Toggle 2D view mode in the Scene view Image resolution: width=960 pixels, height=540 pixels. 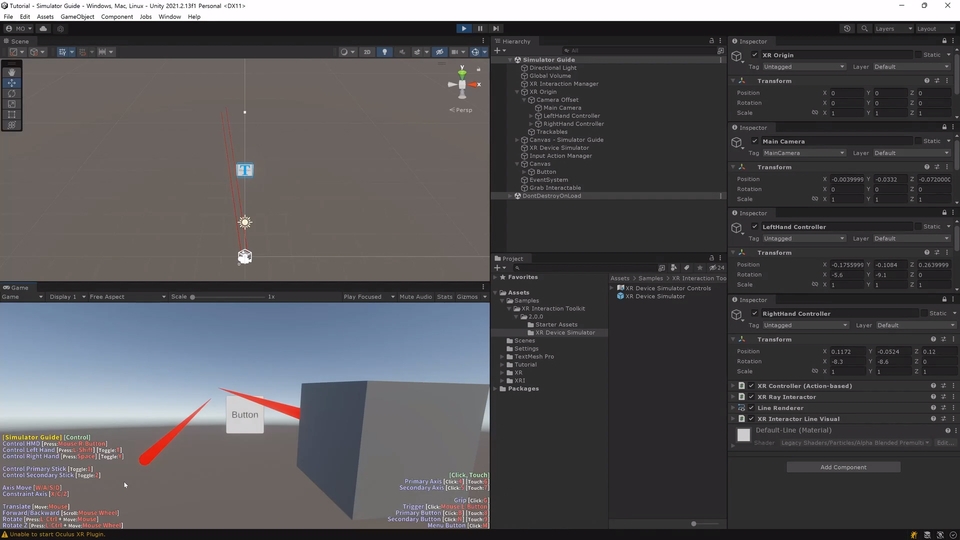pos(367,52)
